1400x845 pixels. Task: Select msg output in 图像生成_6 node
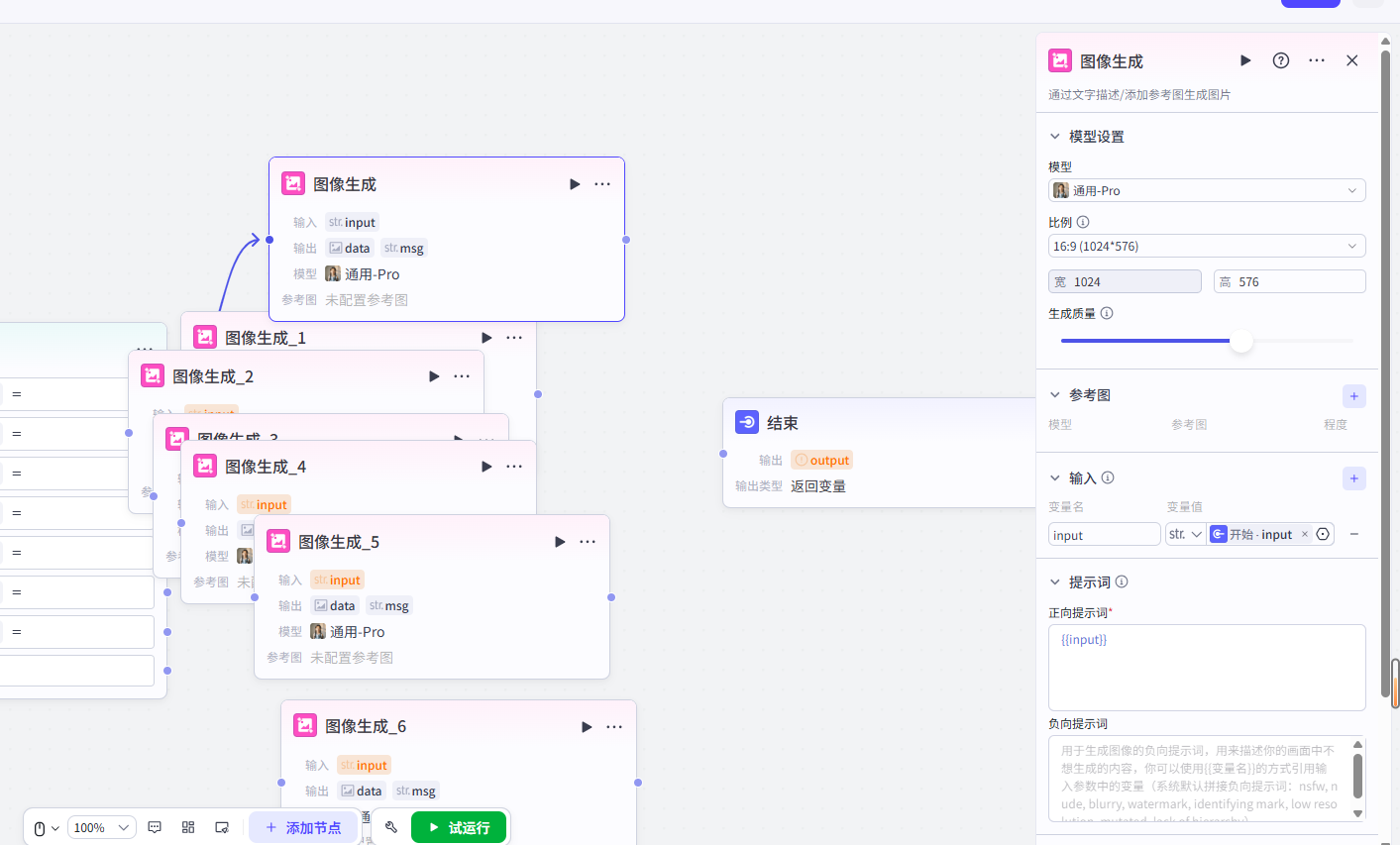pos(415,791)
